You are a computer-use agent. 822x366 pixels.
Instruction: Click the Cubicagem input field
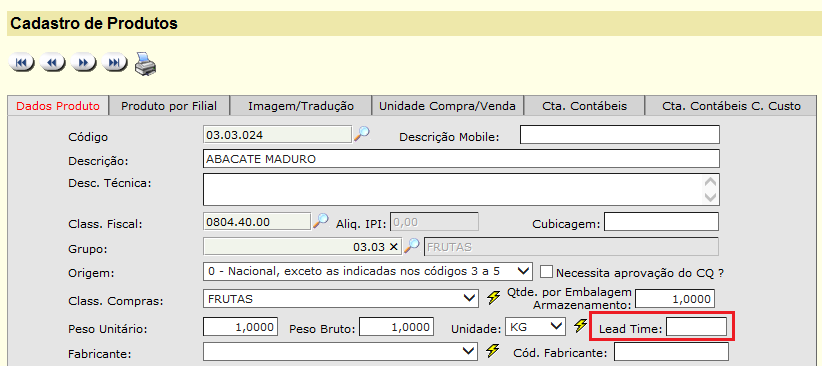662,222
